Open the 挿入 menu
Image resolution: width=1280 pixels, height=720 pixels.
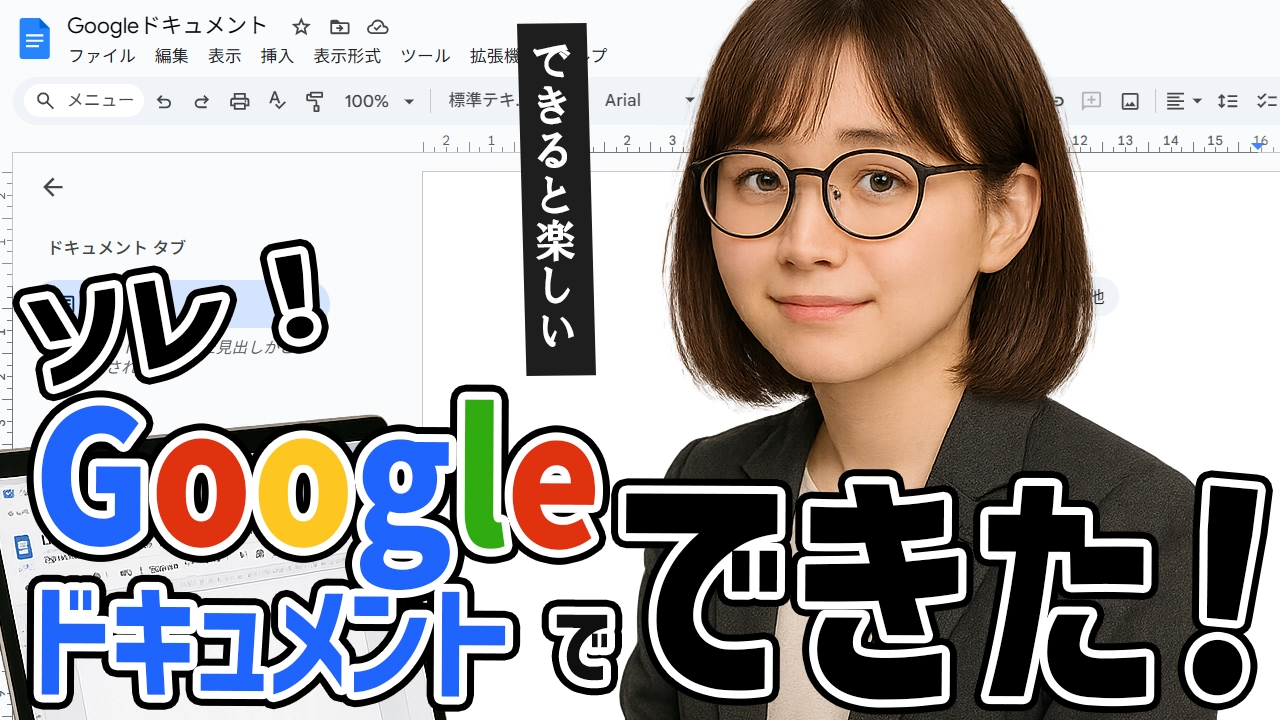pyautogui.click(x=276, y=57)
